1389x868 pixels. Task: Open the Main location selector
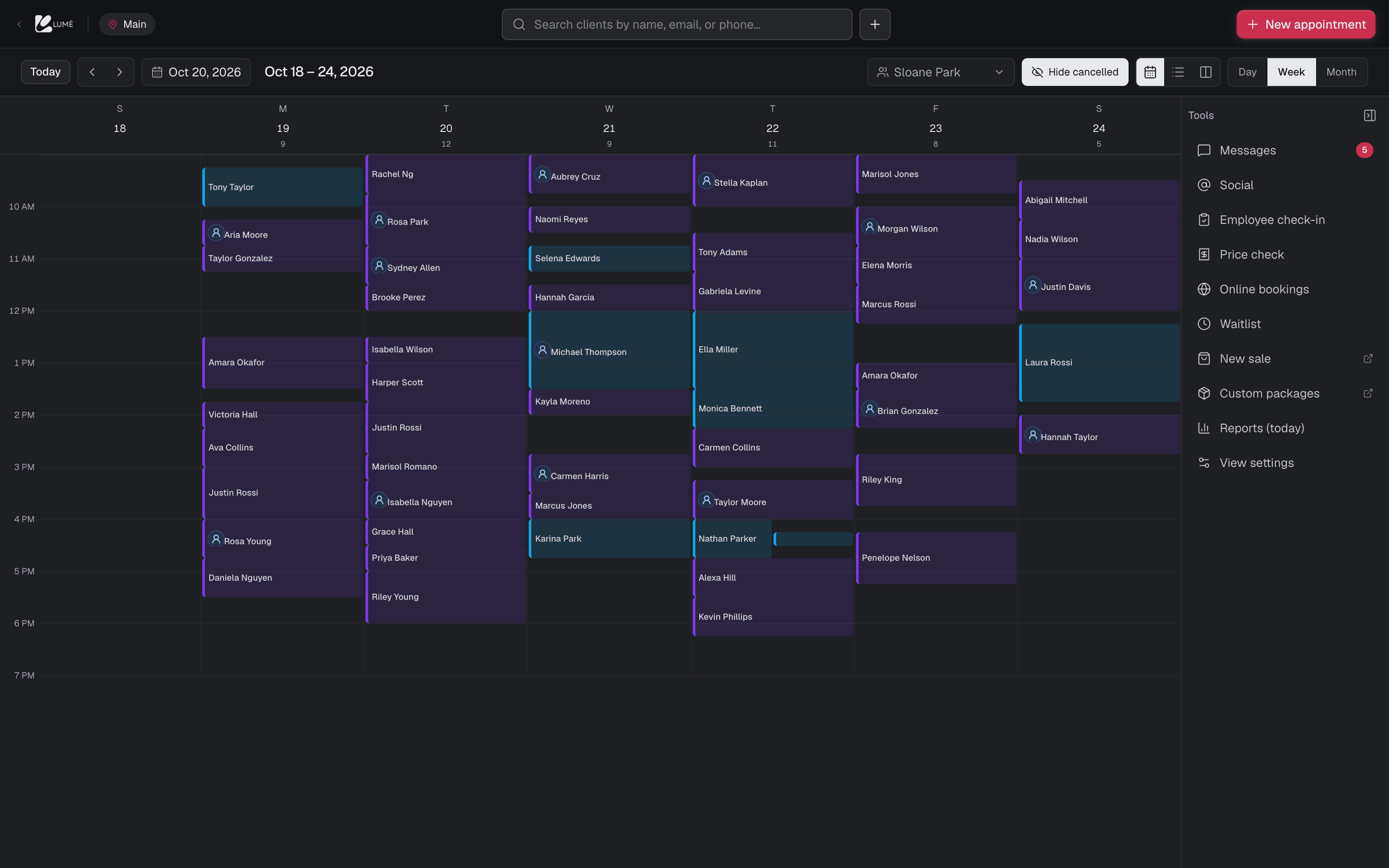[x=127, y=24]
